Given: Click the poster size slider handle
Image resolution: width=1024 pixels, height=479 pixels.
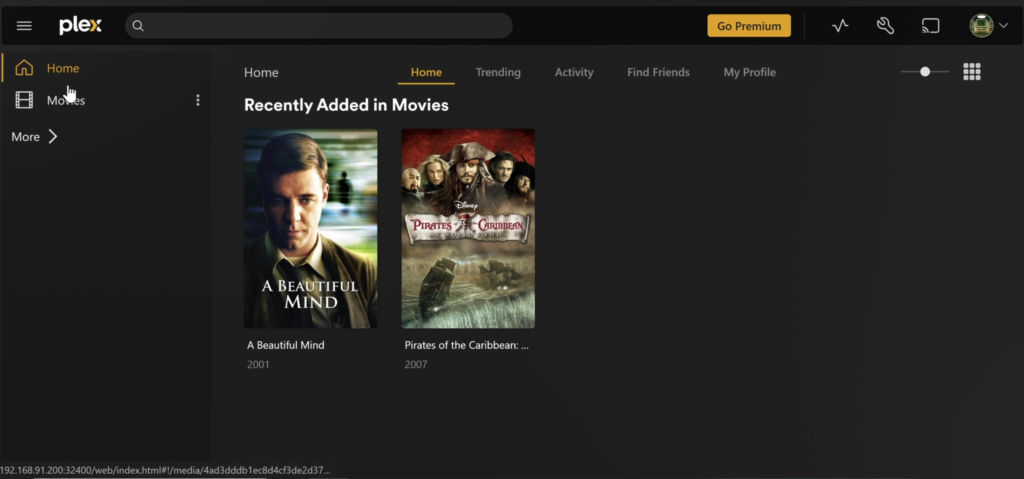Looking at the screenshot, I should click(925, 72).
